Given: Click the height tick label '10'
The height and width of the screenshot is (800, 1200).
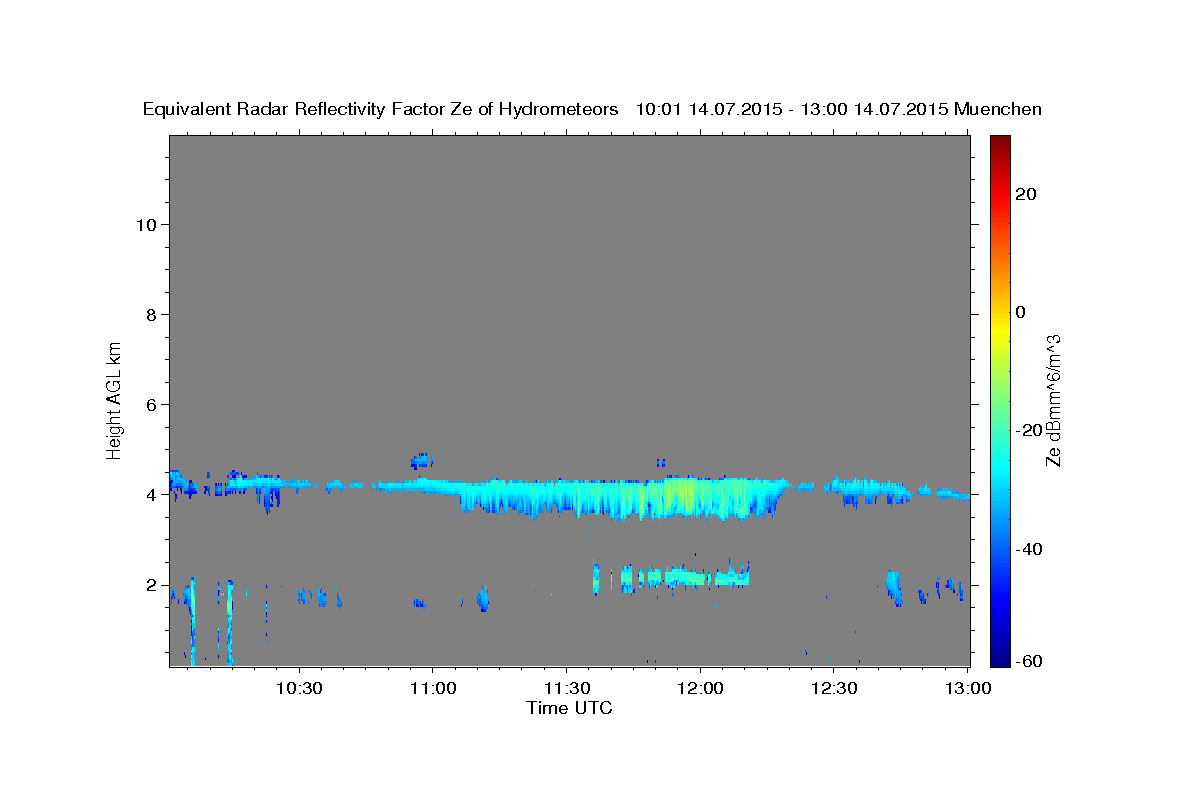Looking at the screenshot, I should (x=146, y=224).
